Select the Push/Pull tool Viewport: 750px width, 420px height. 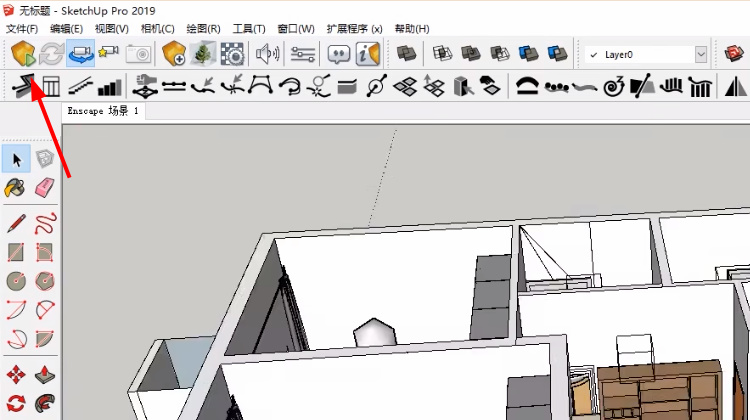point(45,375)
